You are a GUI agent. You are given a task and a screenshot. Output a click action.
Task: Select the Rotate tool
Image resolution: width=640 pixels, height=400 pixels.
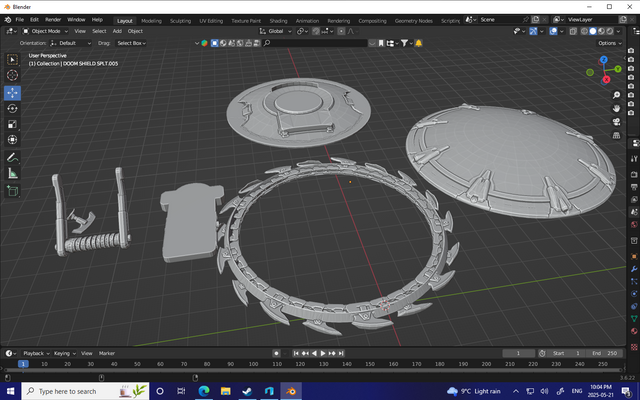point(12,108)
